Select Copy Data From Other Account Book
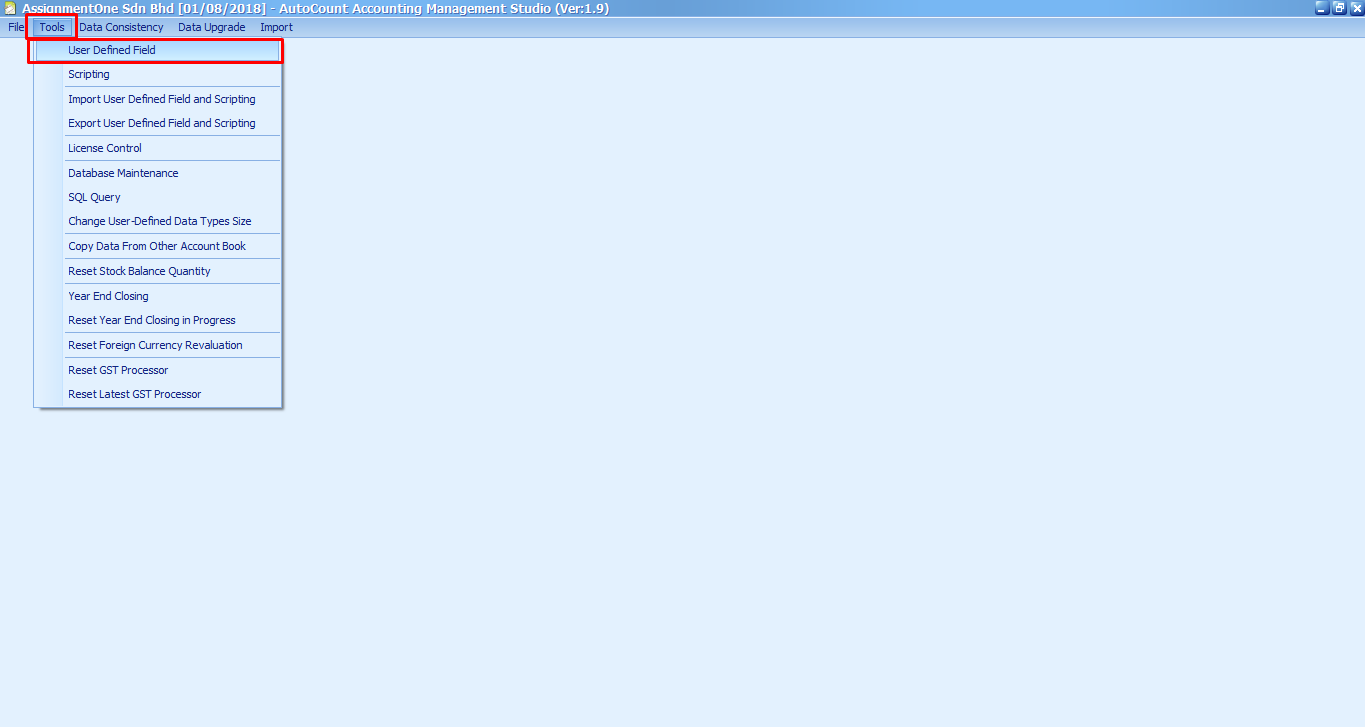This screenshot has width=1365, height=727. (158, 246)
